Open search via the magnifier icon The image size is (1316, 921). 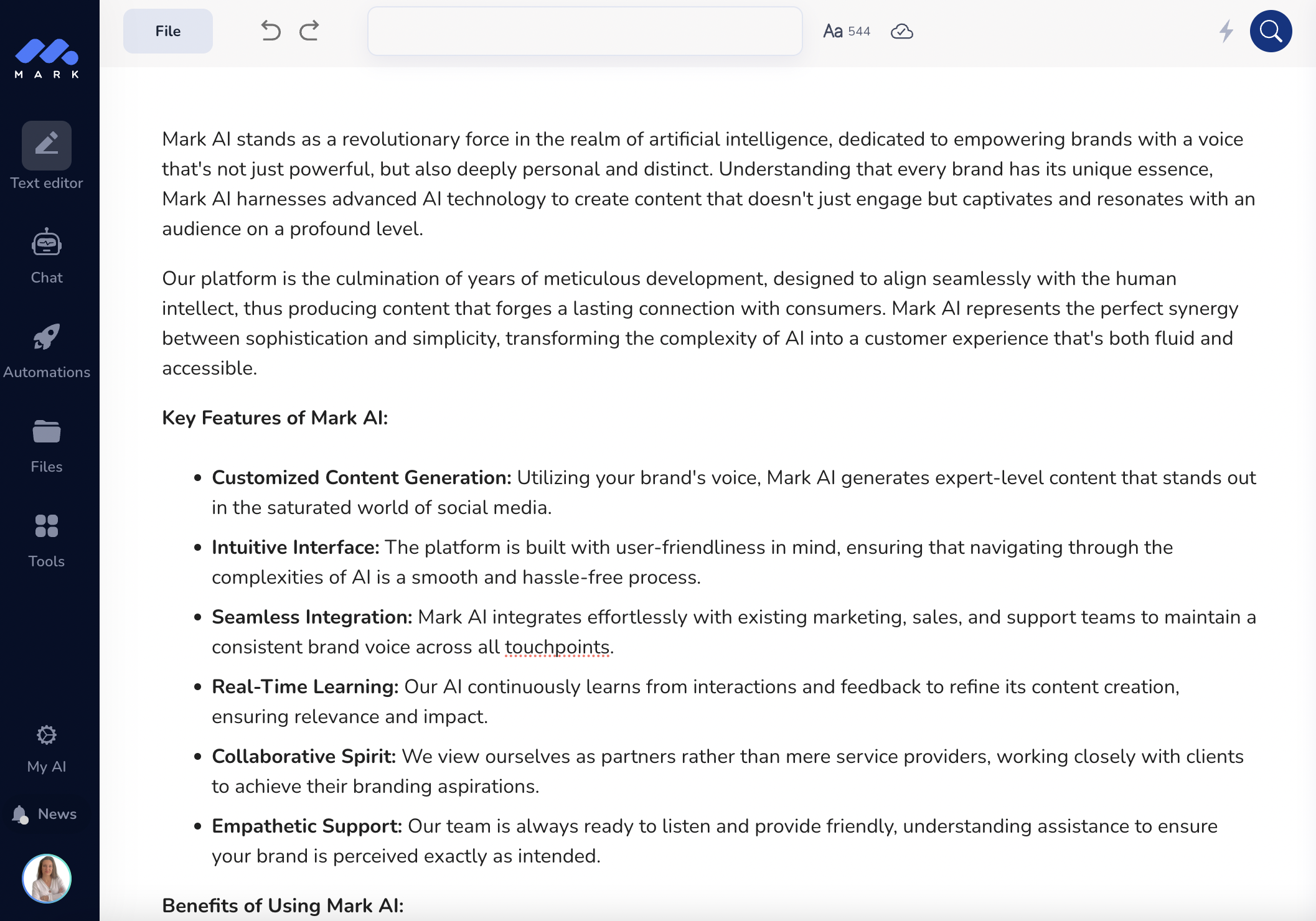tap(1271, 30)
